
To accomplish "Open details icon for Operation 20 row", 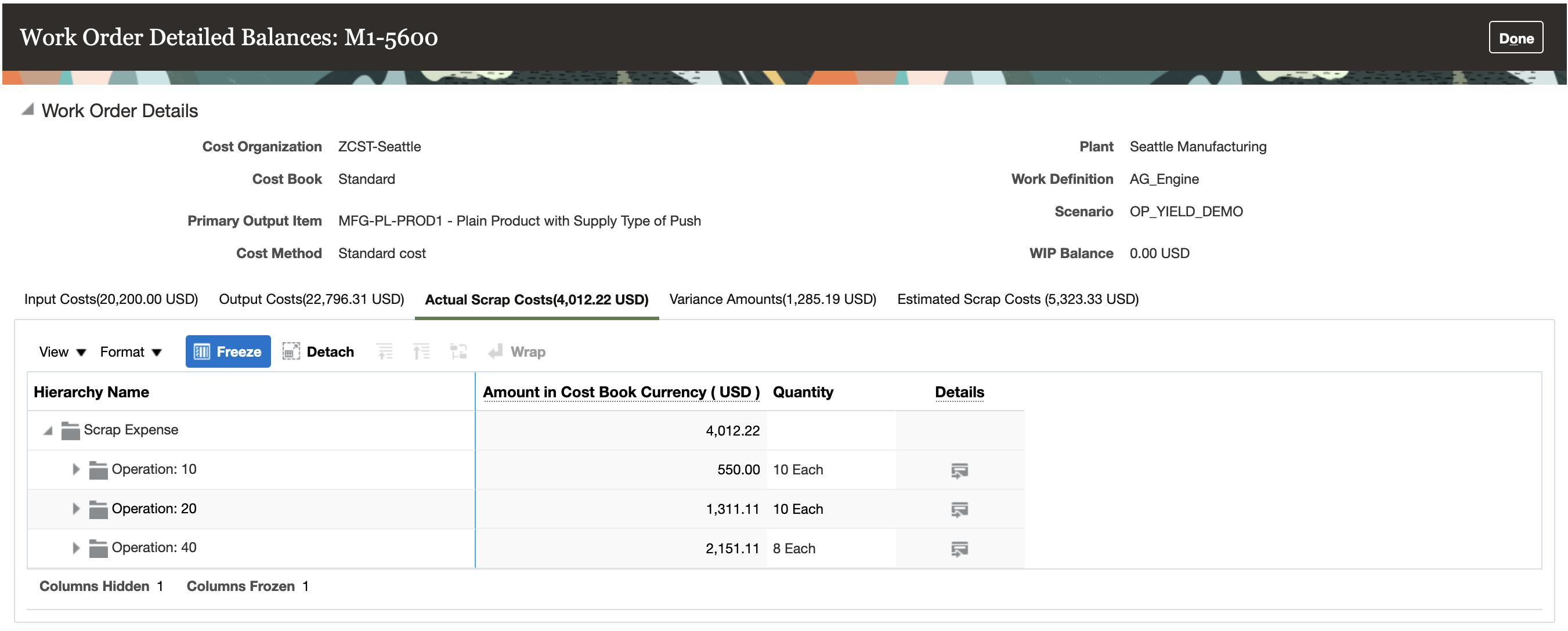I will coord(959,509).
